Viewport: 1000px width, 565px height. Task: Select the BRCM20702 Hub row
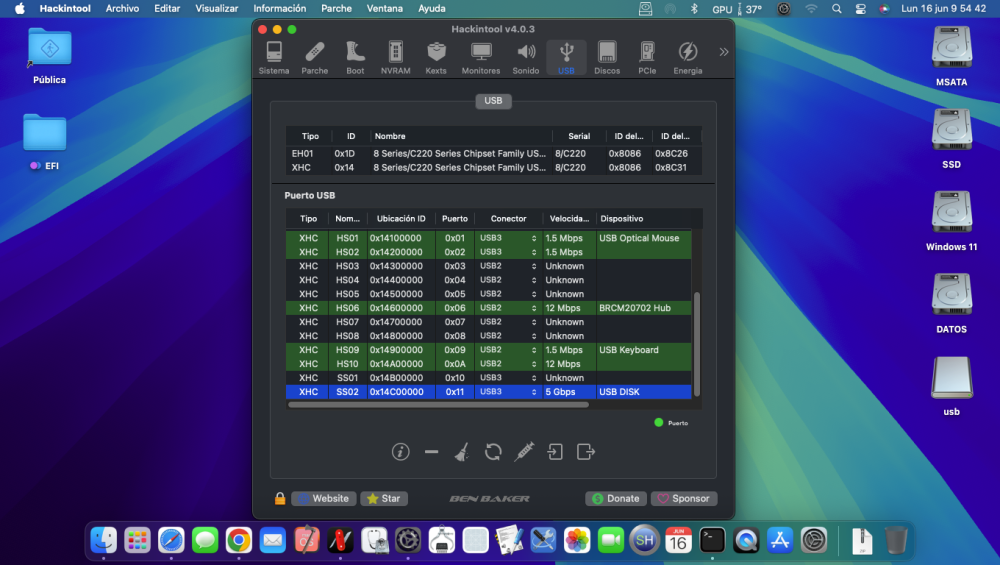[489, 308]
